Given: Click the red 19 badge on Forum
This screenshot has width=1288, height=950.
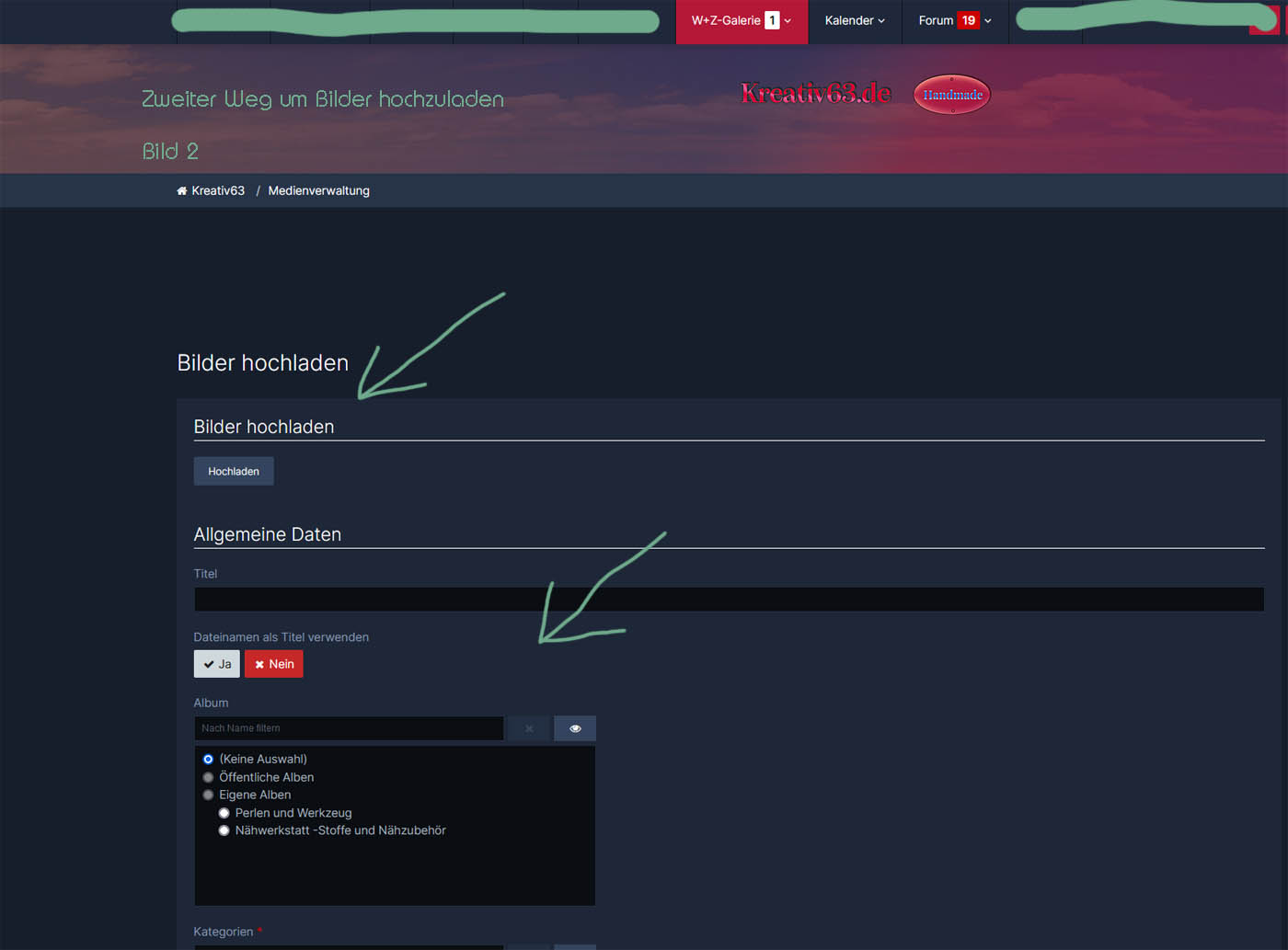Looking at the screenshot, I should point(968,20).
